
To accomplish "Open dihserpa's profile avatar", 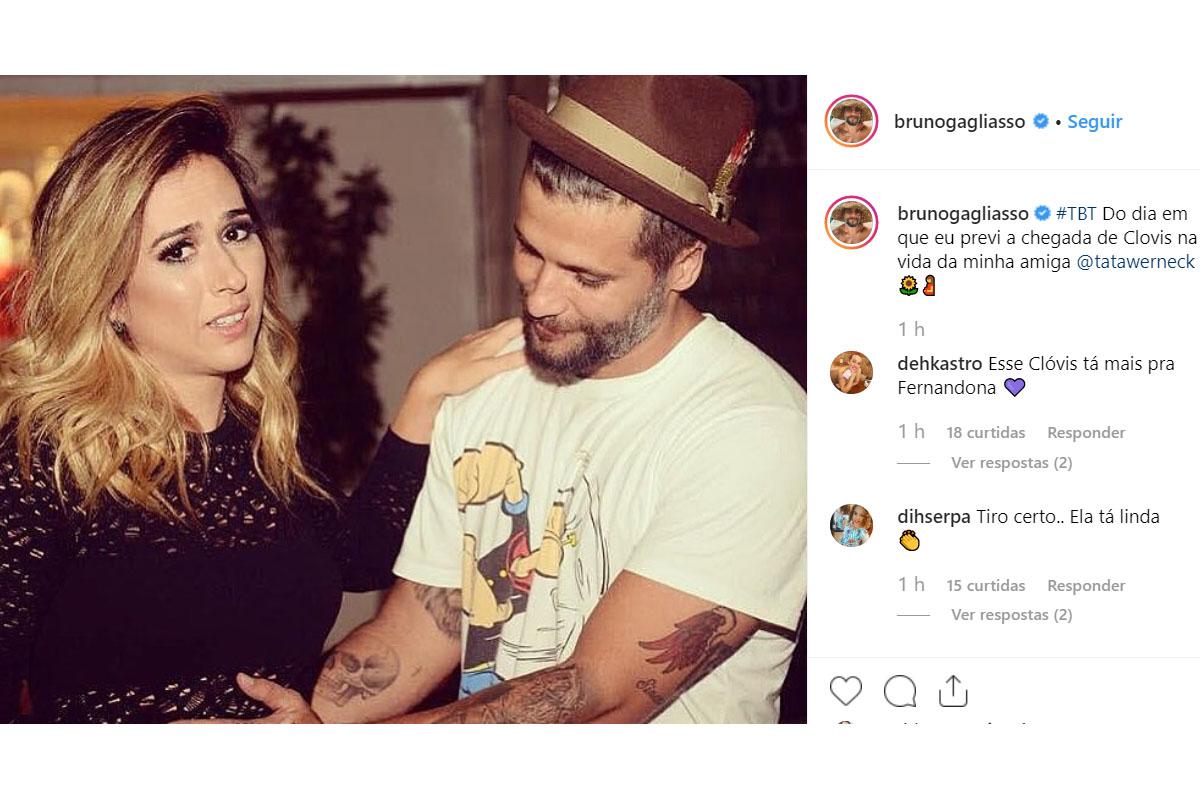I will tap(851, 526).
